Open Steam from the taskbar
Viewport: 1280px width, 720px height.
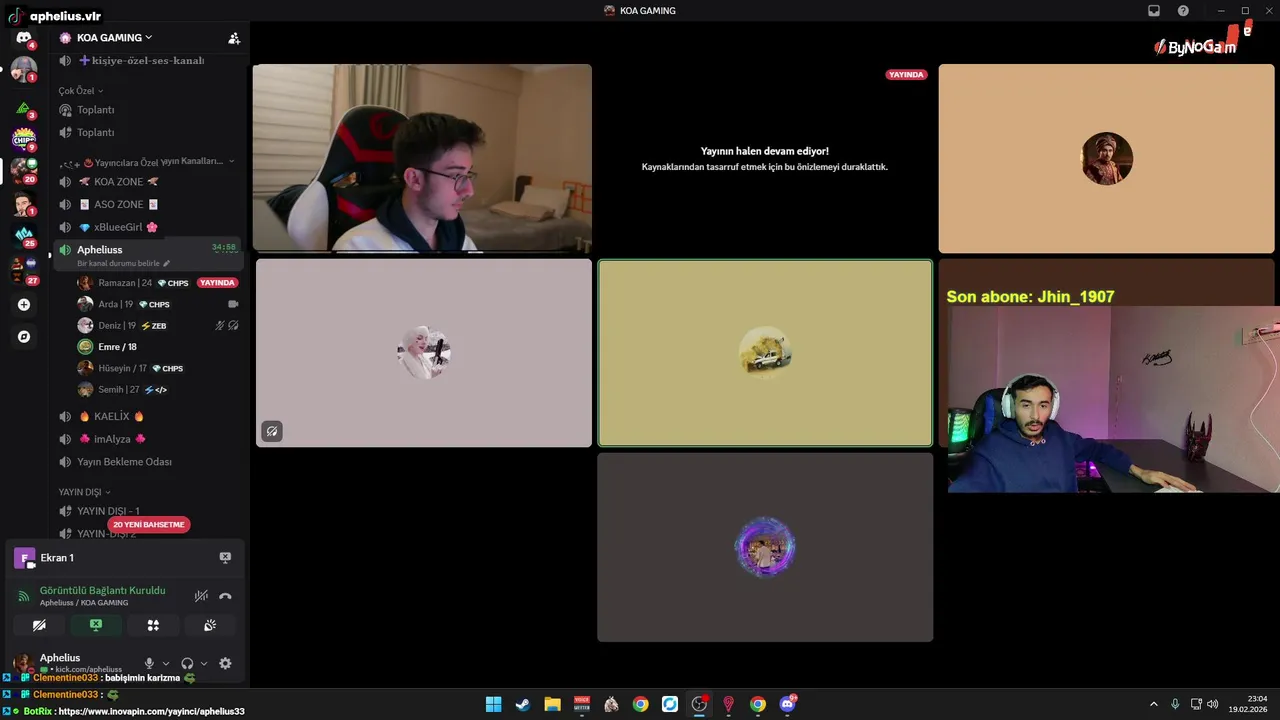[522, 704]
